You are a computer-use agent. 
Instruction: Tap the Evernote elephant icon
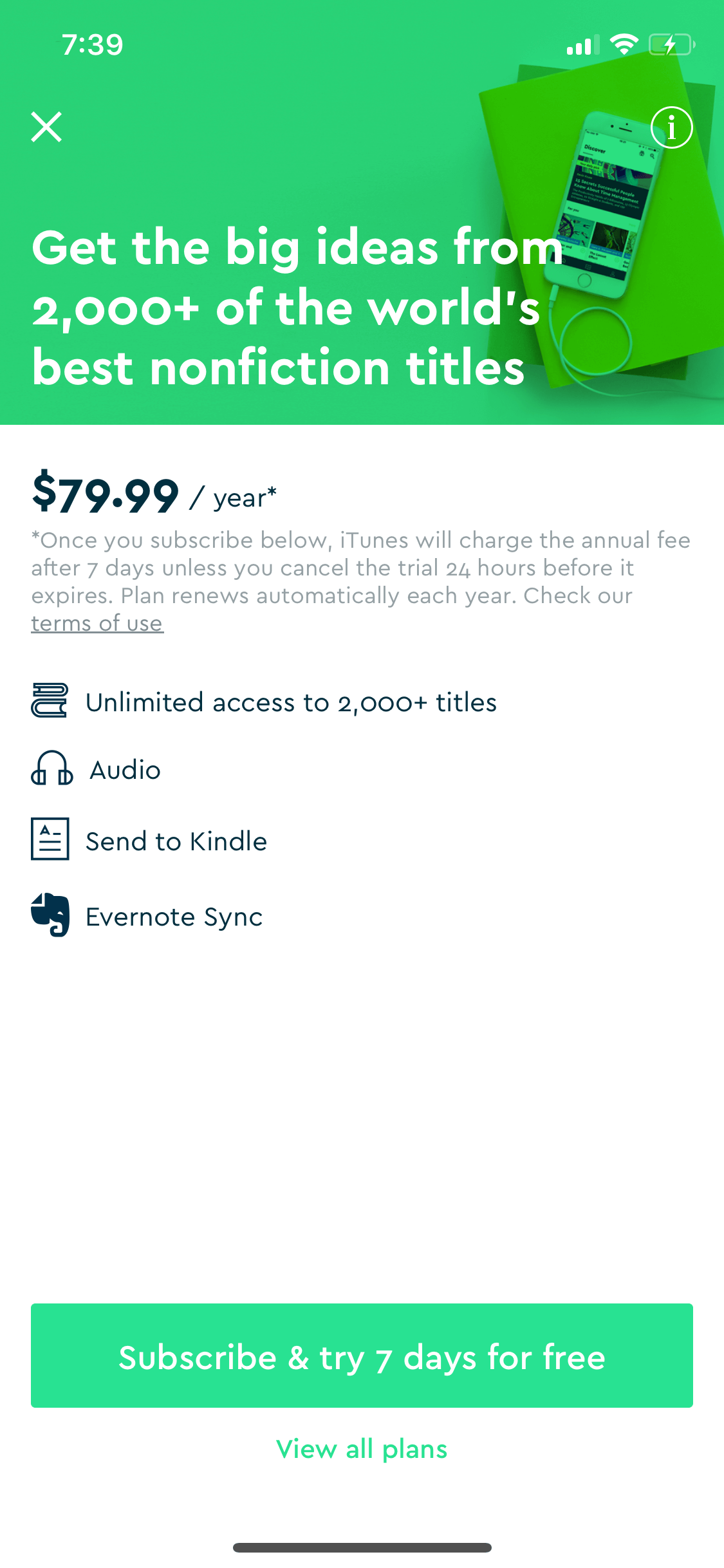50,915
